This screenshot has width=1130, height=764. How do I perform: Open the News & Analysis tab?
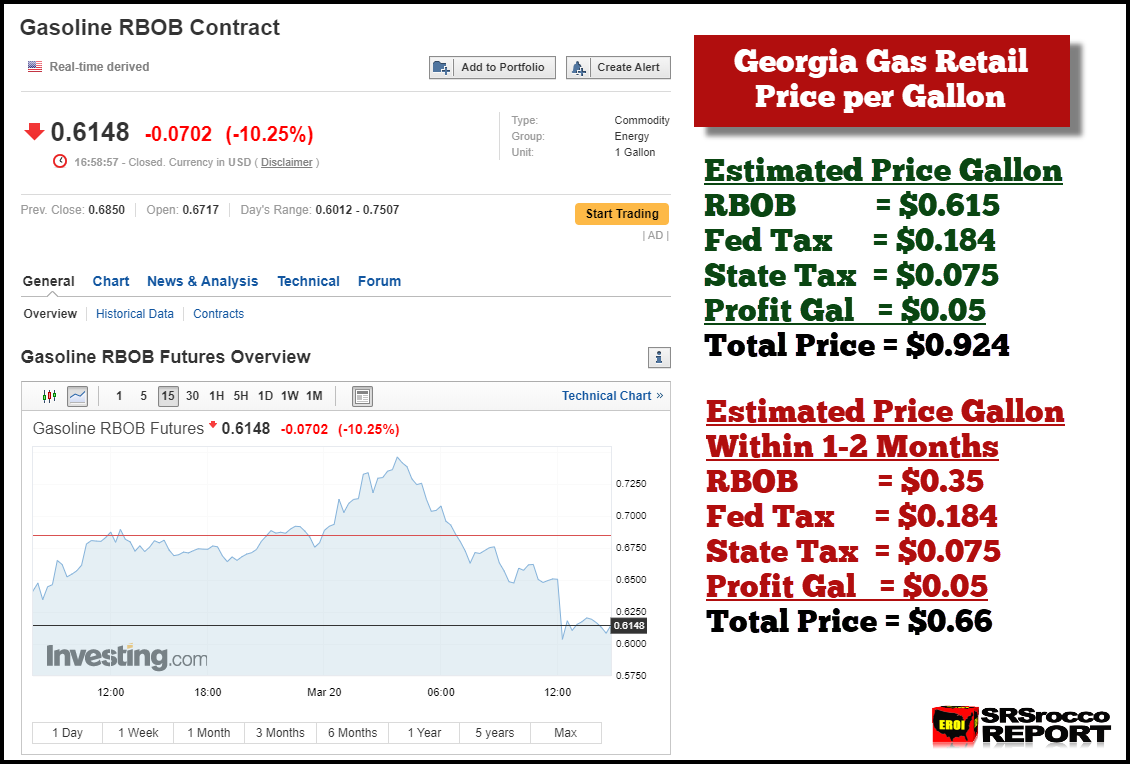[x=202, y=281]
